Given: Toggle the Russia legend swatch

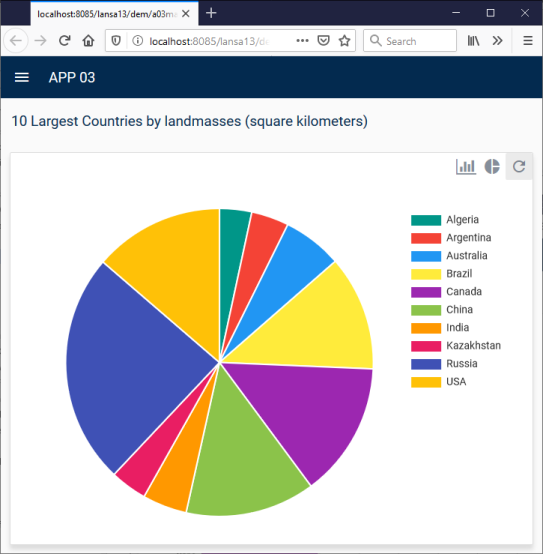Looking at the screenshot, I should pyautogui.click(x=426, y=364).
